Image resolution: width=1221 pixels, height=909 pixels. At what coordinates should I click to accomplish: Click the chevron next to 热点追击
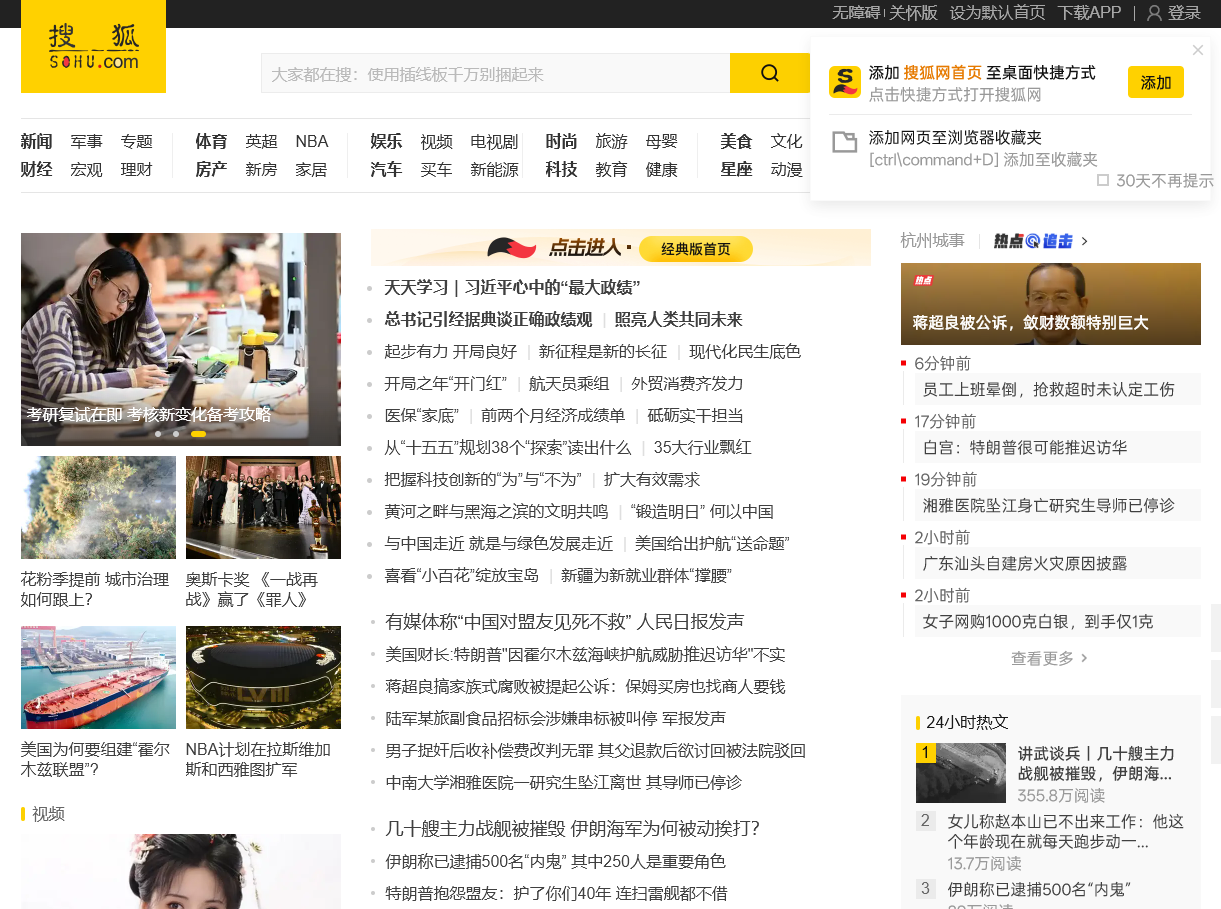[1085, 241]
